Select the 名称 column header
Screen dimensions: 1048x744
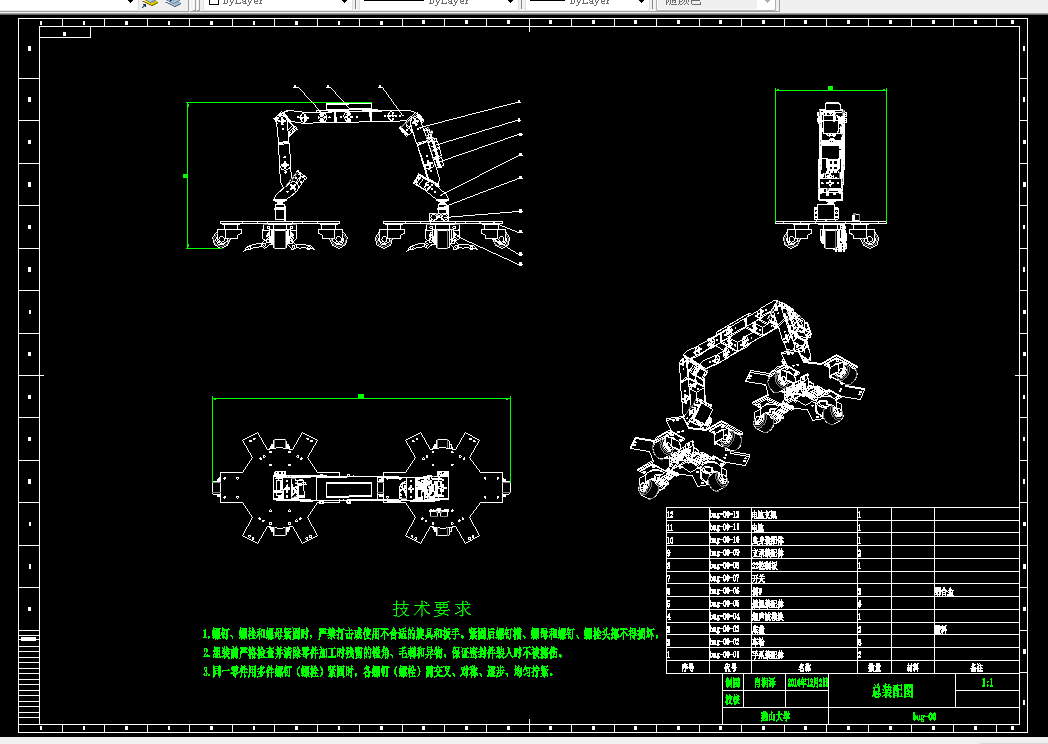tap(804, 667)
